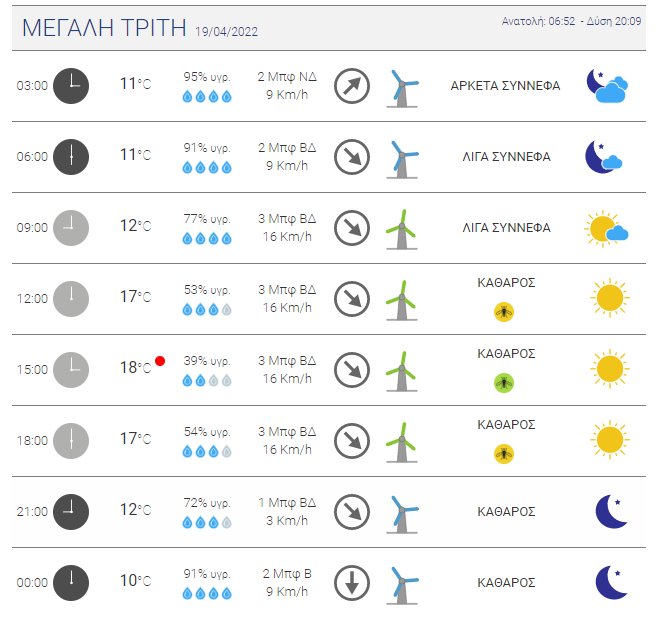Click the green mosquito icon at 15:00
The image size is (662, 617).
[x=504, y=383]
